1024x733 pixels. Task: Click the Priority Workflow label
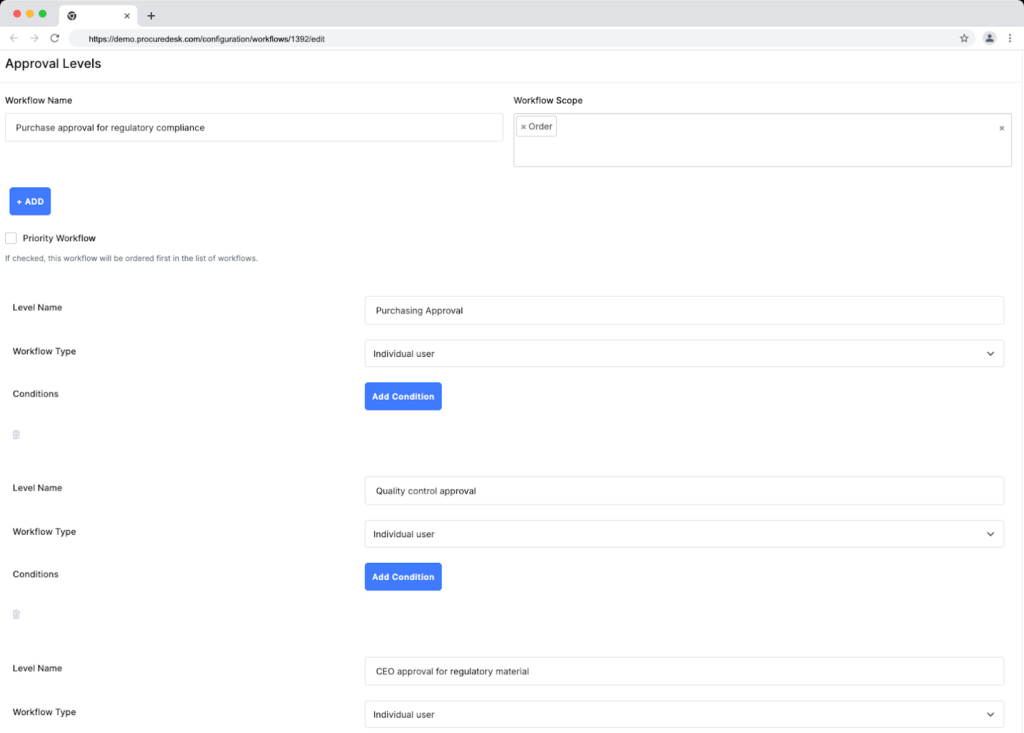click(59, 238)
